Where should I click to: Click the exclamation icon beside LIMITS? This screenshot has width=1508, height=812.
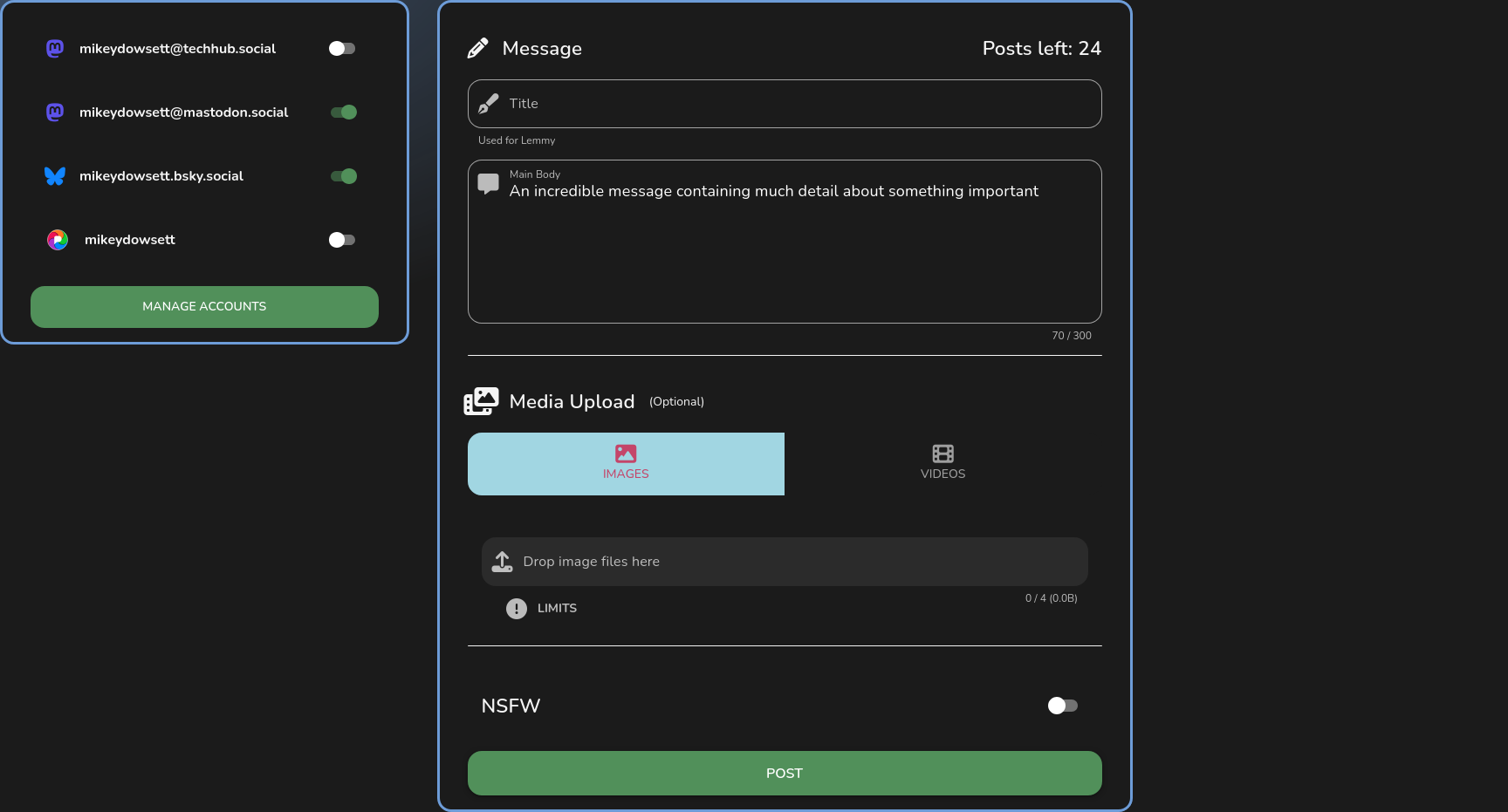coord(517,609)
